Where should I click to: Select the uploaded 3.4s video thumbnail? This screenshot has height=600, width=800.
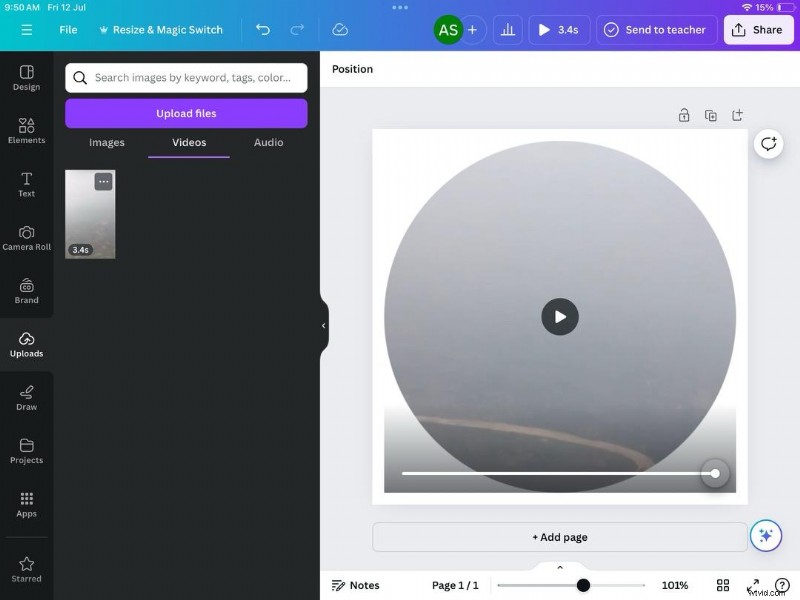(90, 213)
